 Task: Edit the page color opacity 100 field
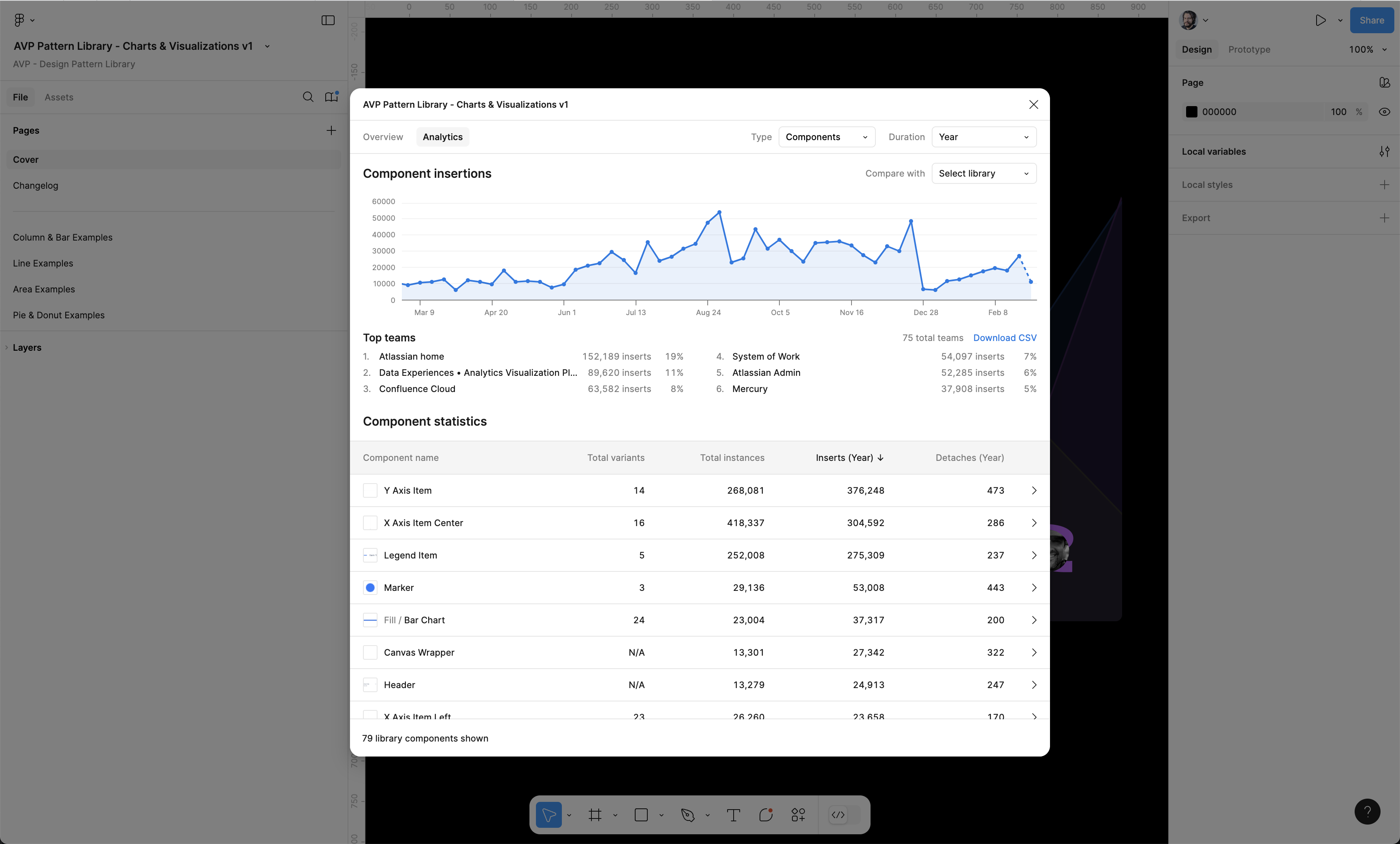click(x=1338, y=112)
